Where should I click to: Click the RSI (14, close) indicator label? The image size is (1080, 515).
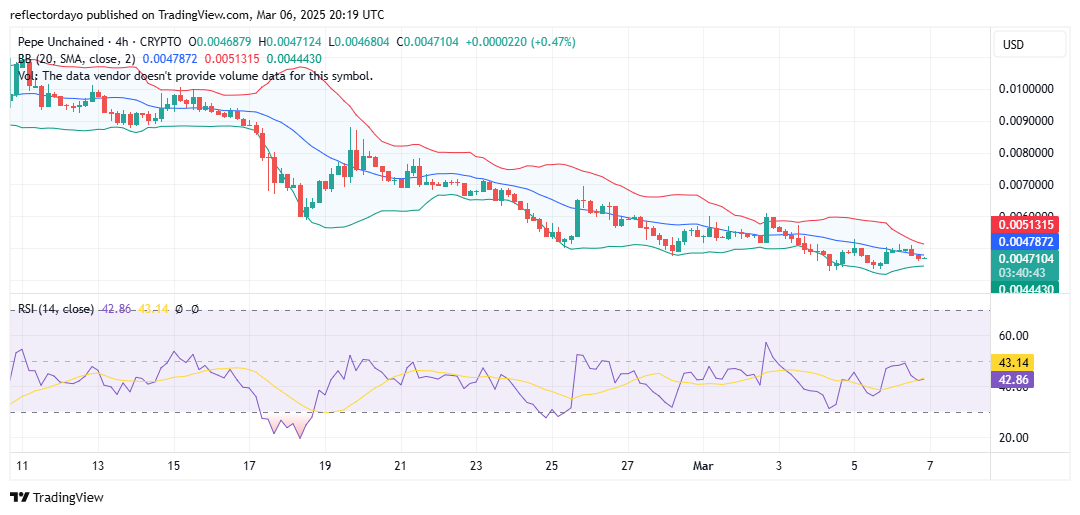(x=54, y=310)
